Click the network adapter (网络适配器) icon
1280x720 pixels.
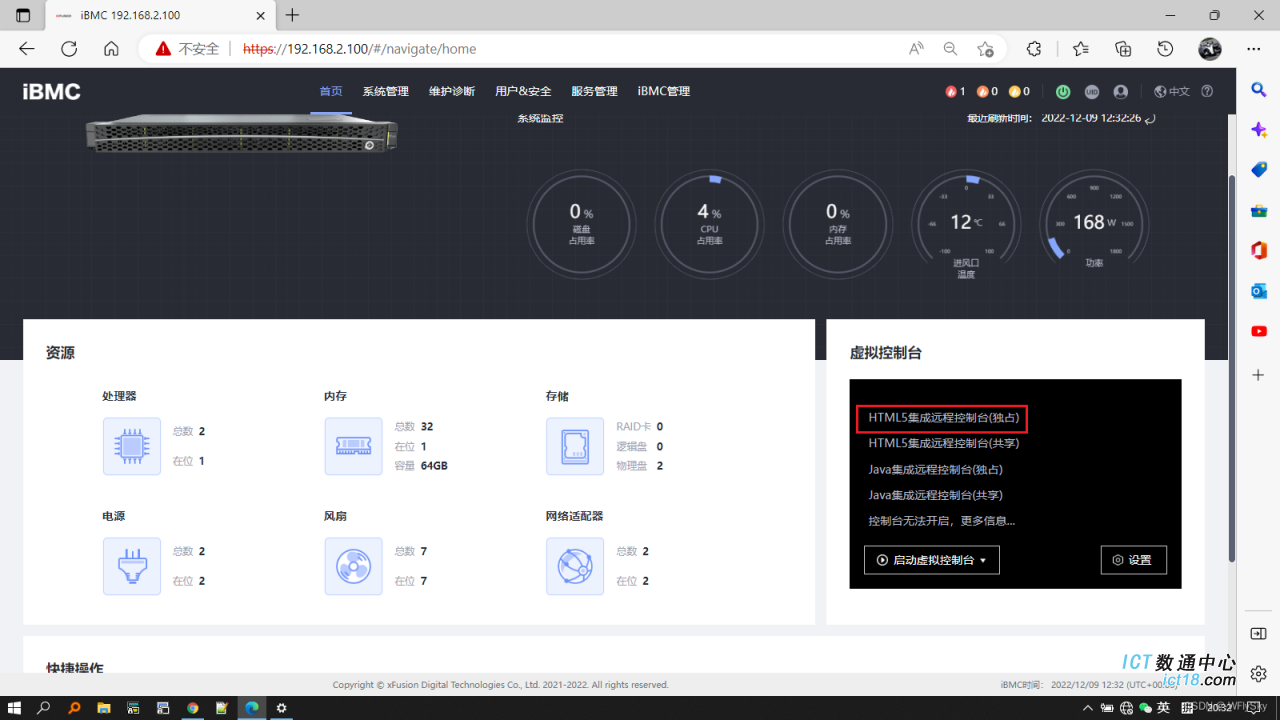[x=575, y=566]
